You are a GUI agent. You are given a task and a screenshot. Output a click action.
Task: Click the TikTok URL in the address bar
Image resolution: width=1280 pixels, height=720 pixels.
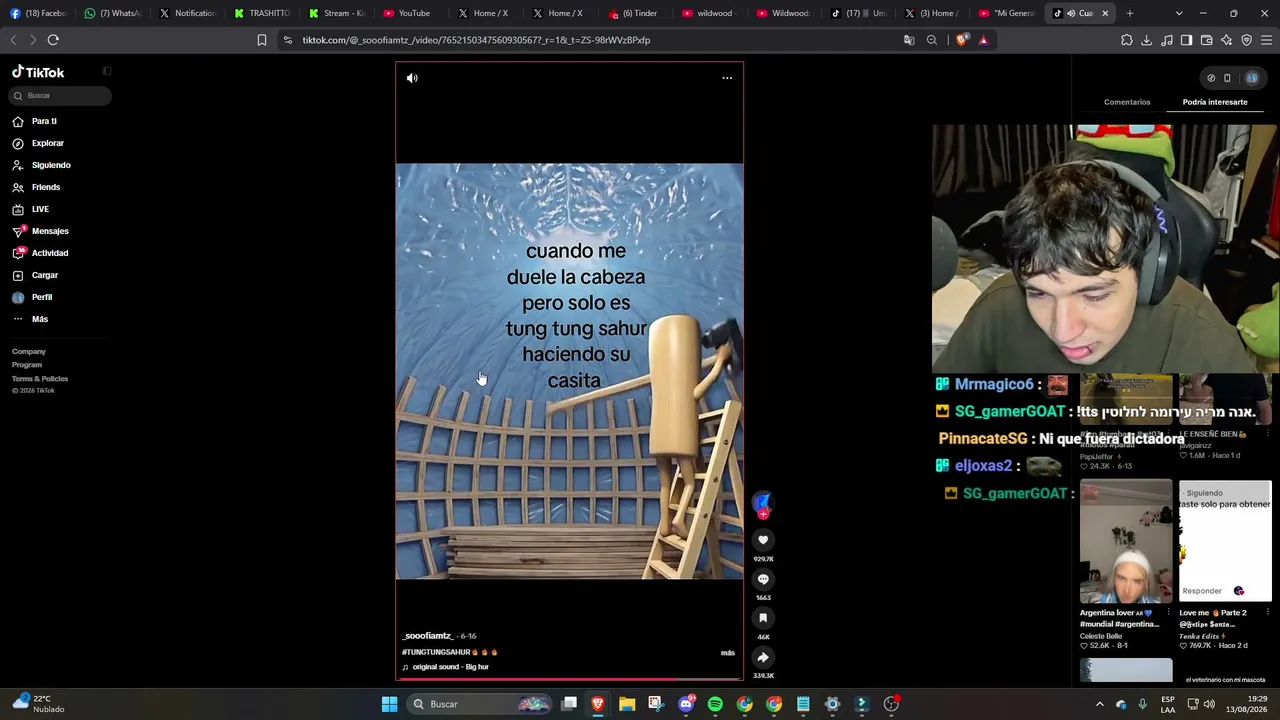click(476, 40)
